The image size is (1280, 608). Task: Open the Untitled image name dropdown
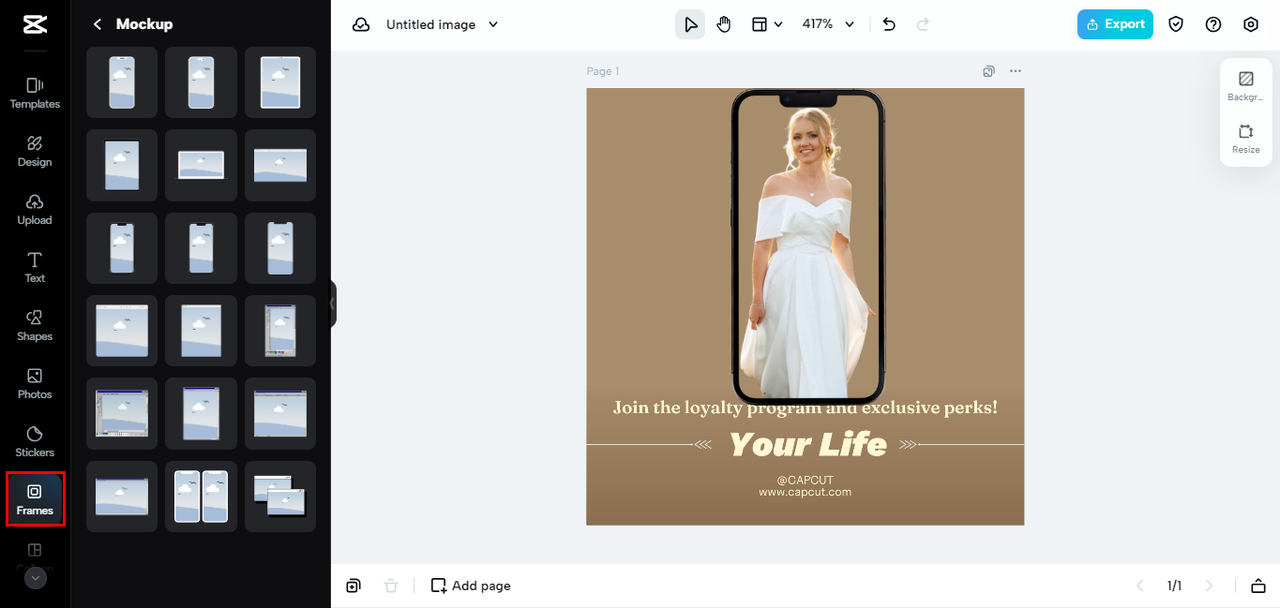point(442,24)
